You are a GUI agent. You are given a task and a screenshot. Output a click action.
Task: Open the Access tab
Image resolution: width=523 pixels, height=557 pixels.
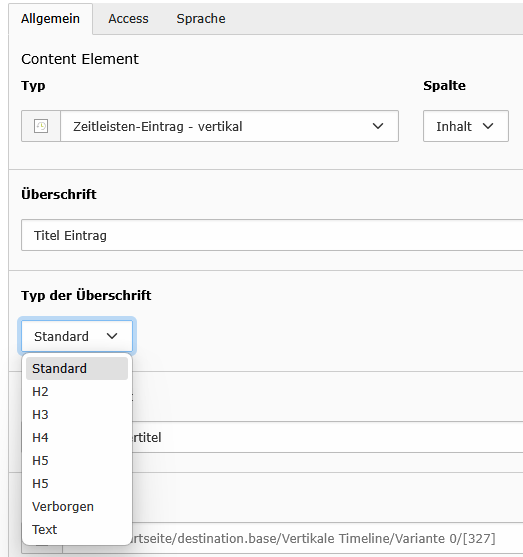128,18
